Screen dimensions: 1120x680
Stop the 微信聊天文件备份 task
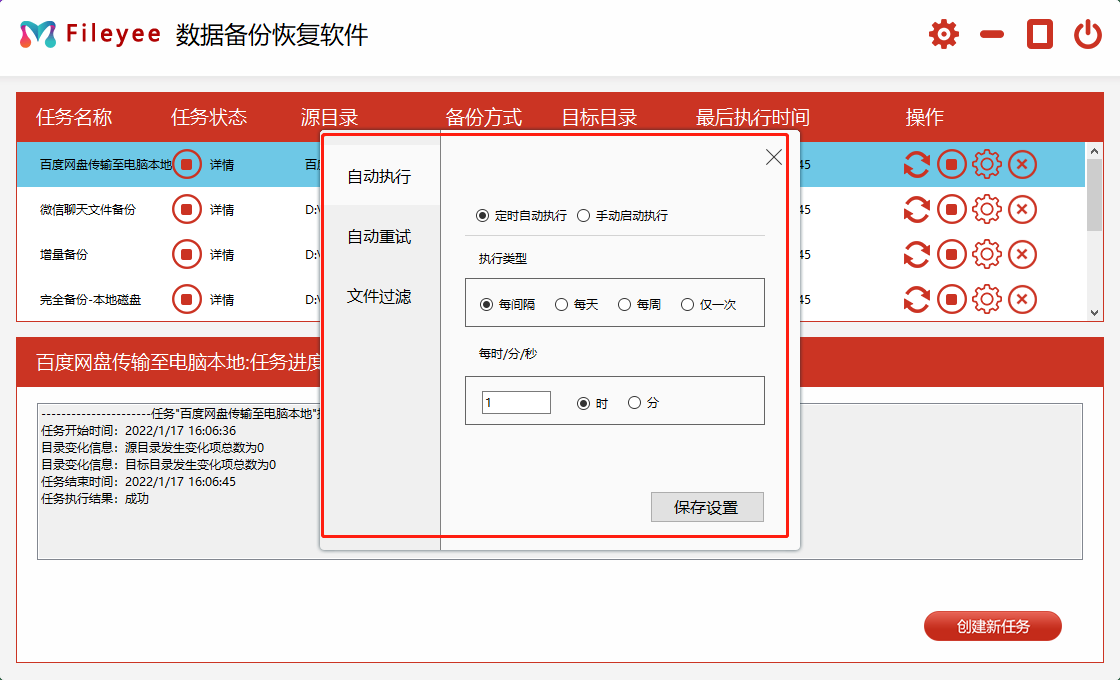[951, 209]
